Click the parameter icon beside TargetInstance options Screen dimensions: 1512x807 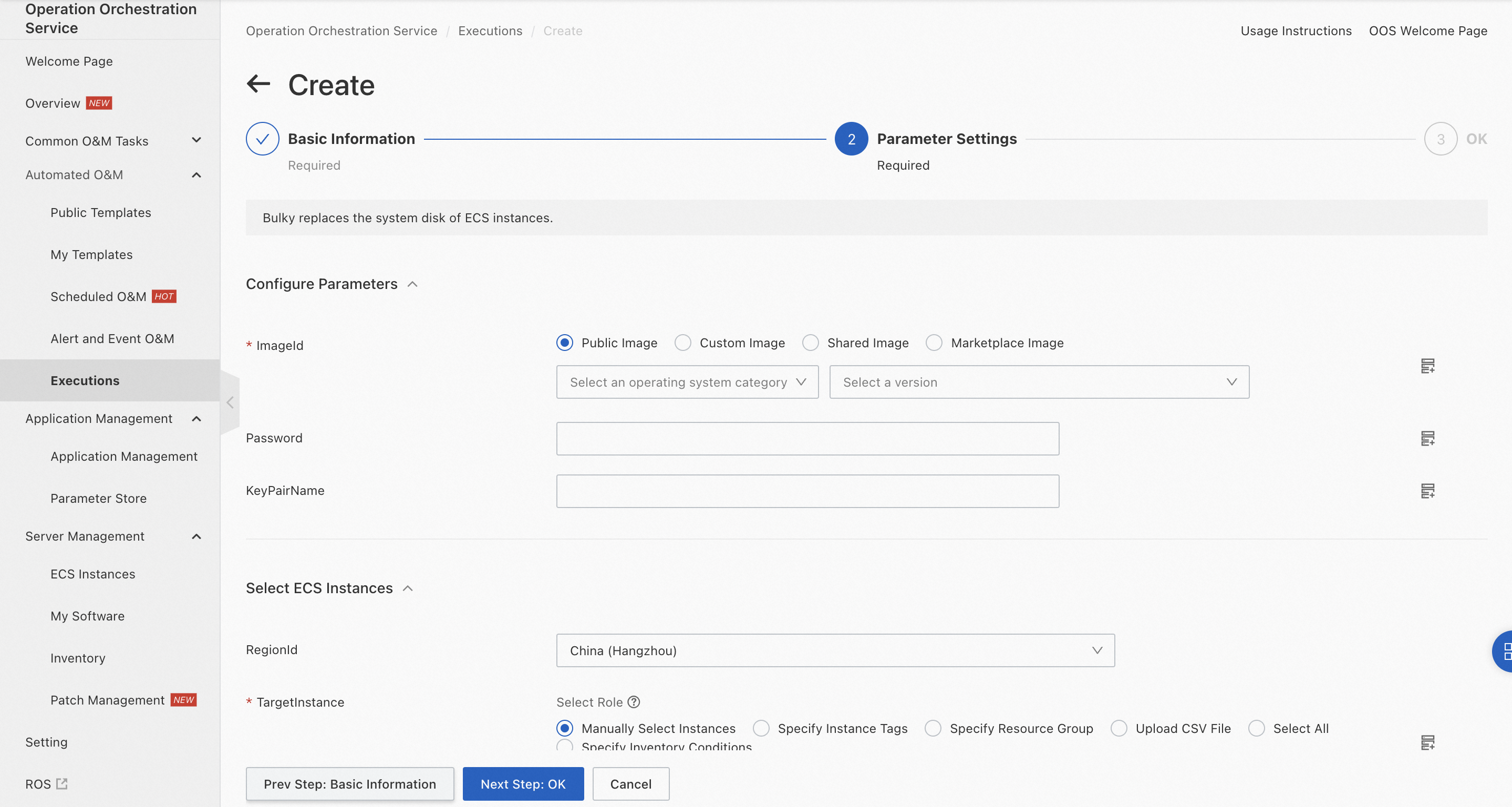pyautogui.click(x=1427, y=742)
